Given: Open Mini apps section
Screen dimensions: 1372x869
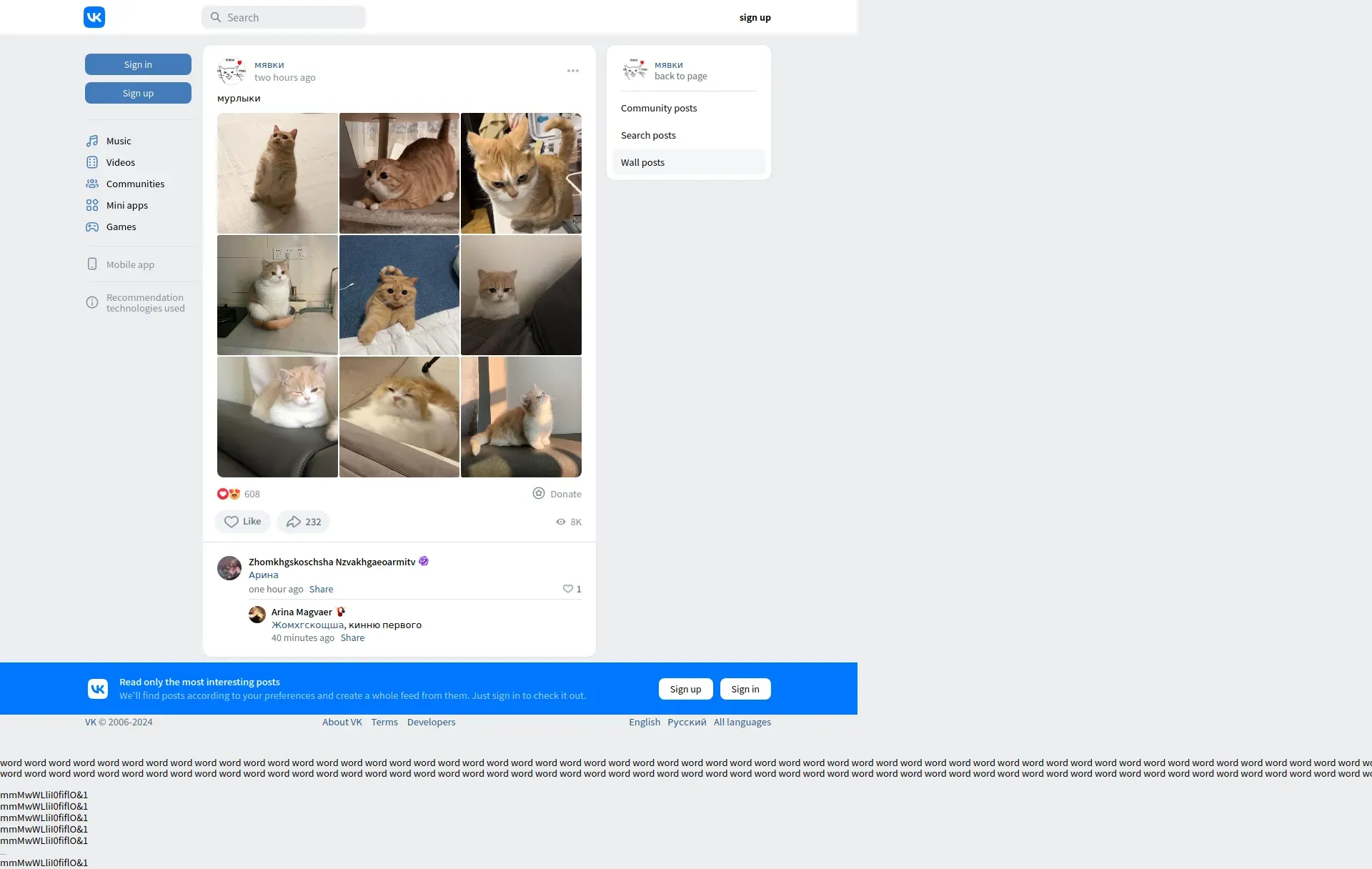Looking at the screenshot, I should pos(126,205).
